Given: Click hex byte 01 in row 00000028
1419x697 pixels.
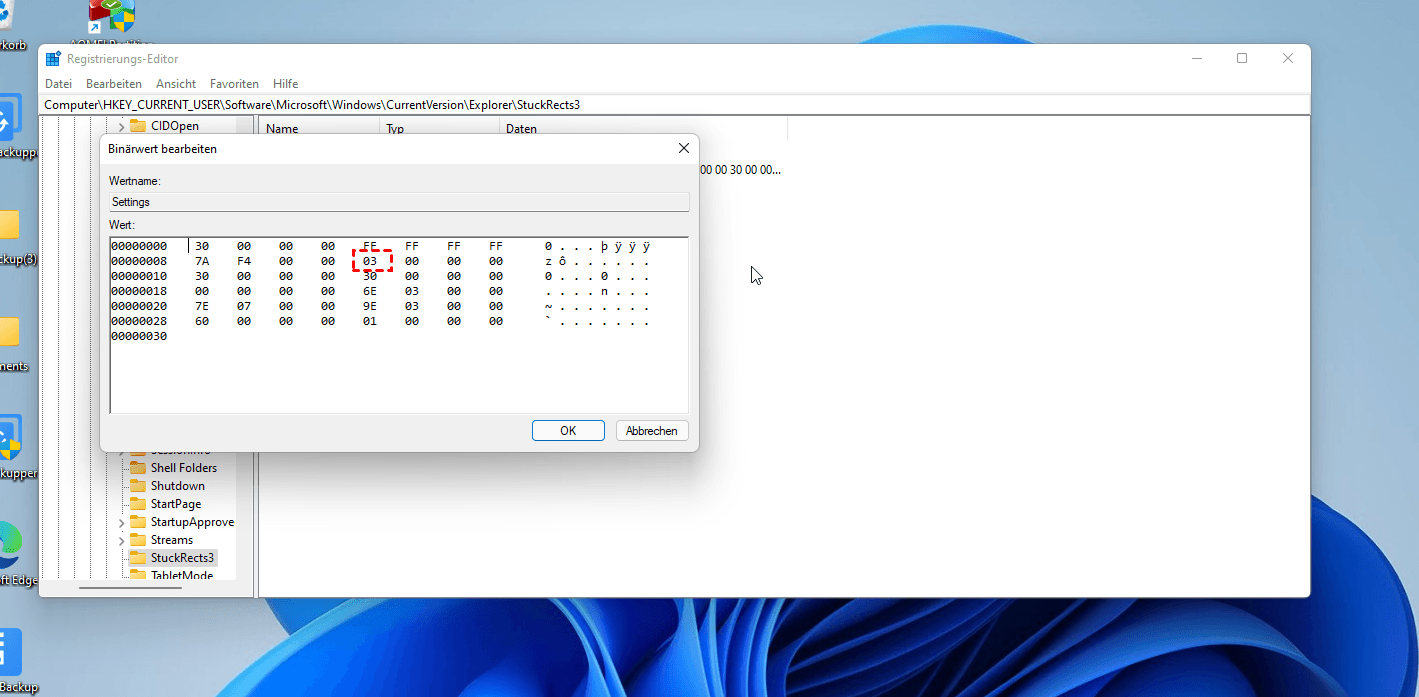Looking at the screenshot, I should pos(370,321).
